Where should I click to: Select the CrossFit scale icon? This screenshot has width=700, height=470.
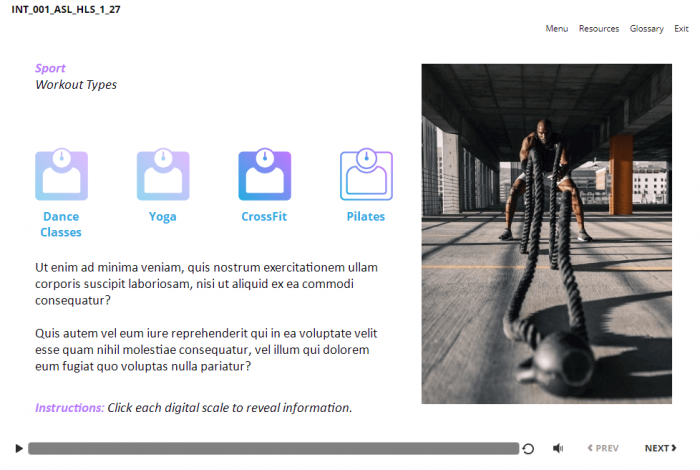coord(264,176)
